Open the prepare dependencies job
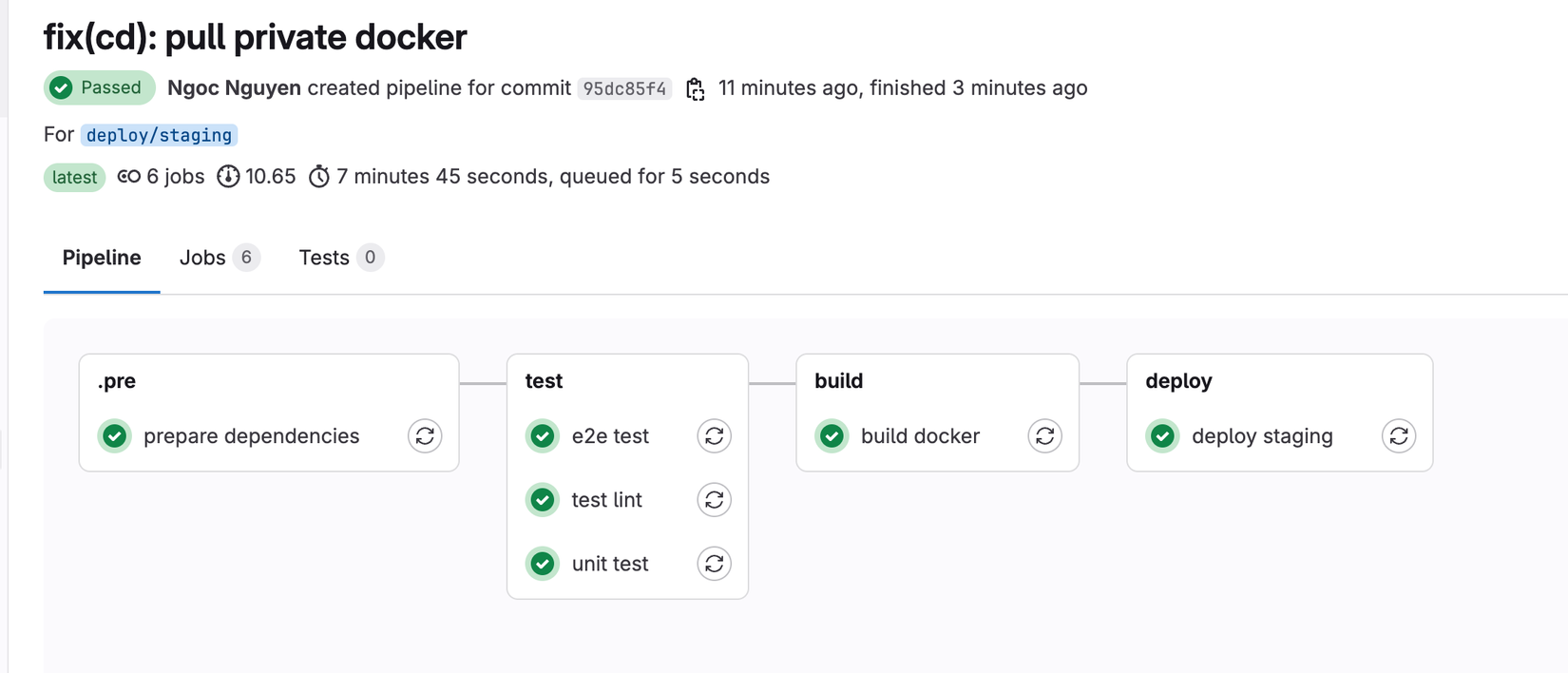This screenshot has width=1568, height=673. coord(251,436)
